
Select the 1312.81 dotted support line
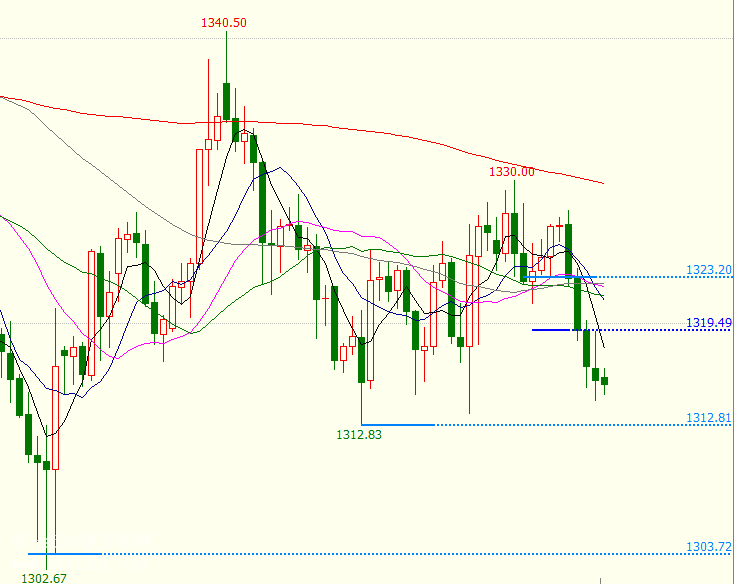pyautogui.click(x=548, y=425)
